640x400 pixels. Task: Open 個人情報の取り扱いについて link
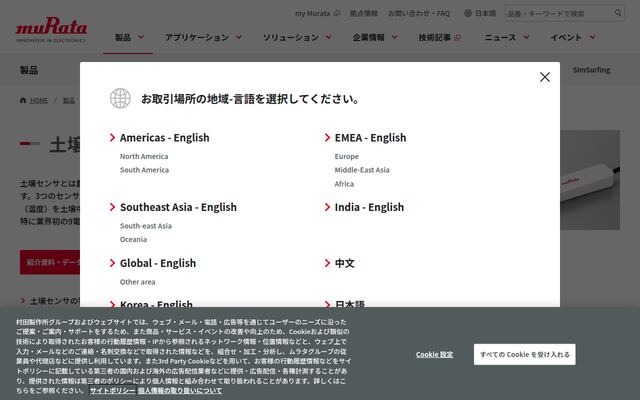click(180, 390)
